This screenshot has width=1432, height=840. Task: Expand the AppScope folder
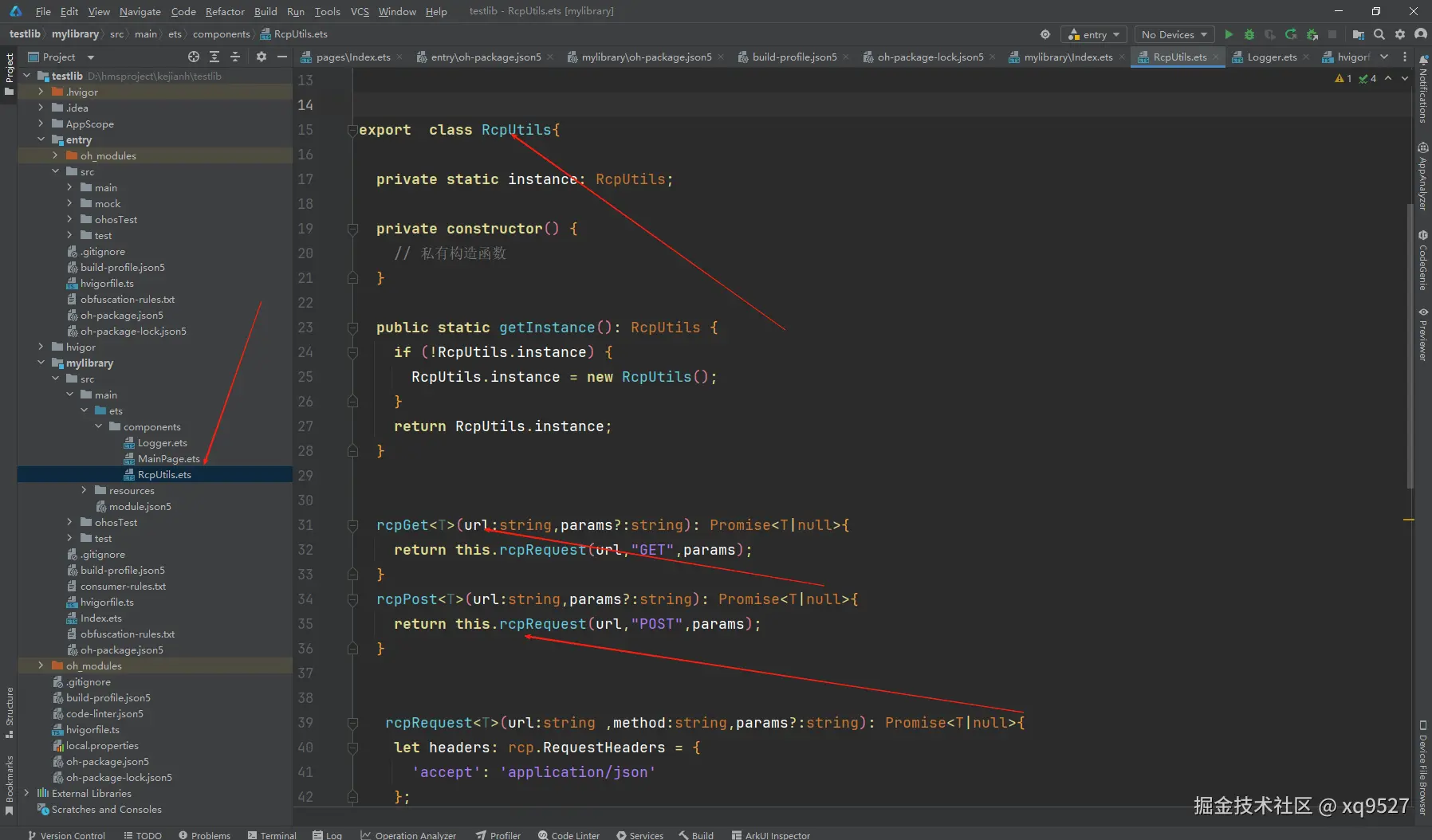pyautogui.click(x=41, y=124)
